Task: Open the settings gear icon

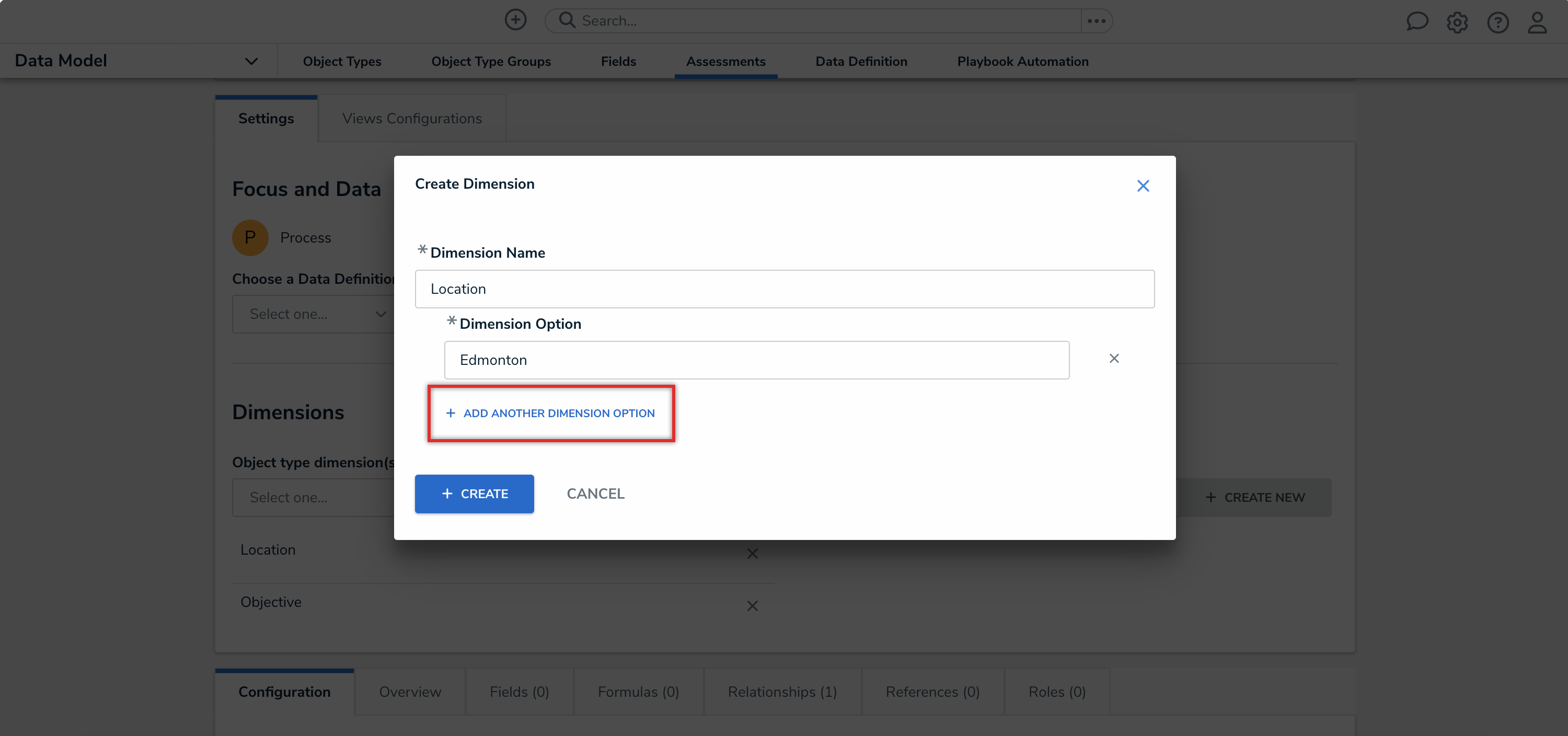Action: coord(1457,22)
